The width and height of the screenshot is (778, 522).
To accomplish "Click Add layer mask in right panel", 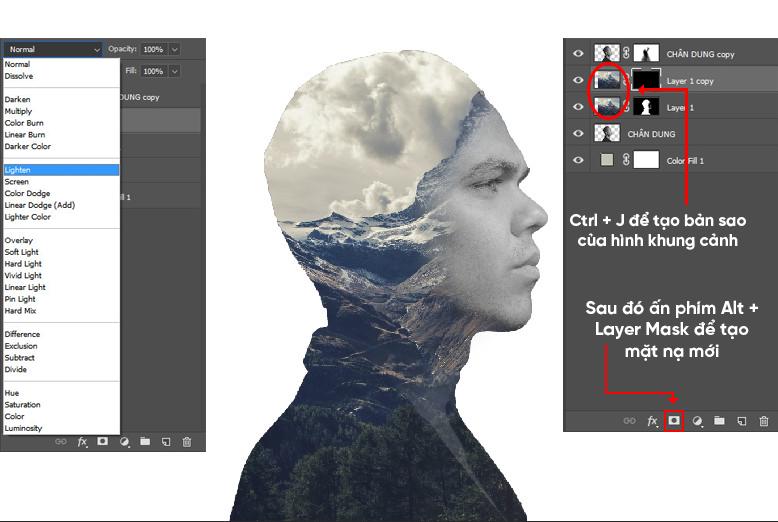I will (674, 420).
